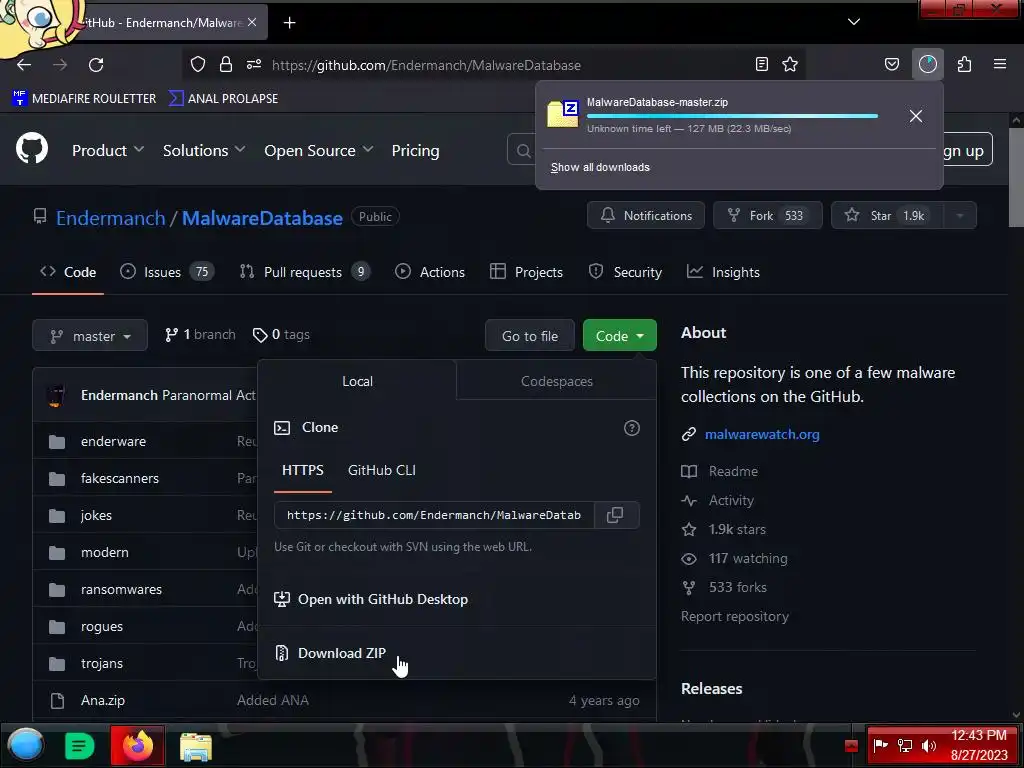Expand the Product menu

coord(108,150)
